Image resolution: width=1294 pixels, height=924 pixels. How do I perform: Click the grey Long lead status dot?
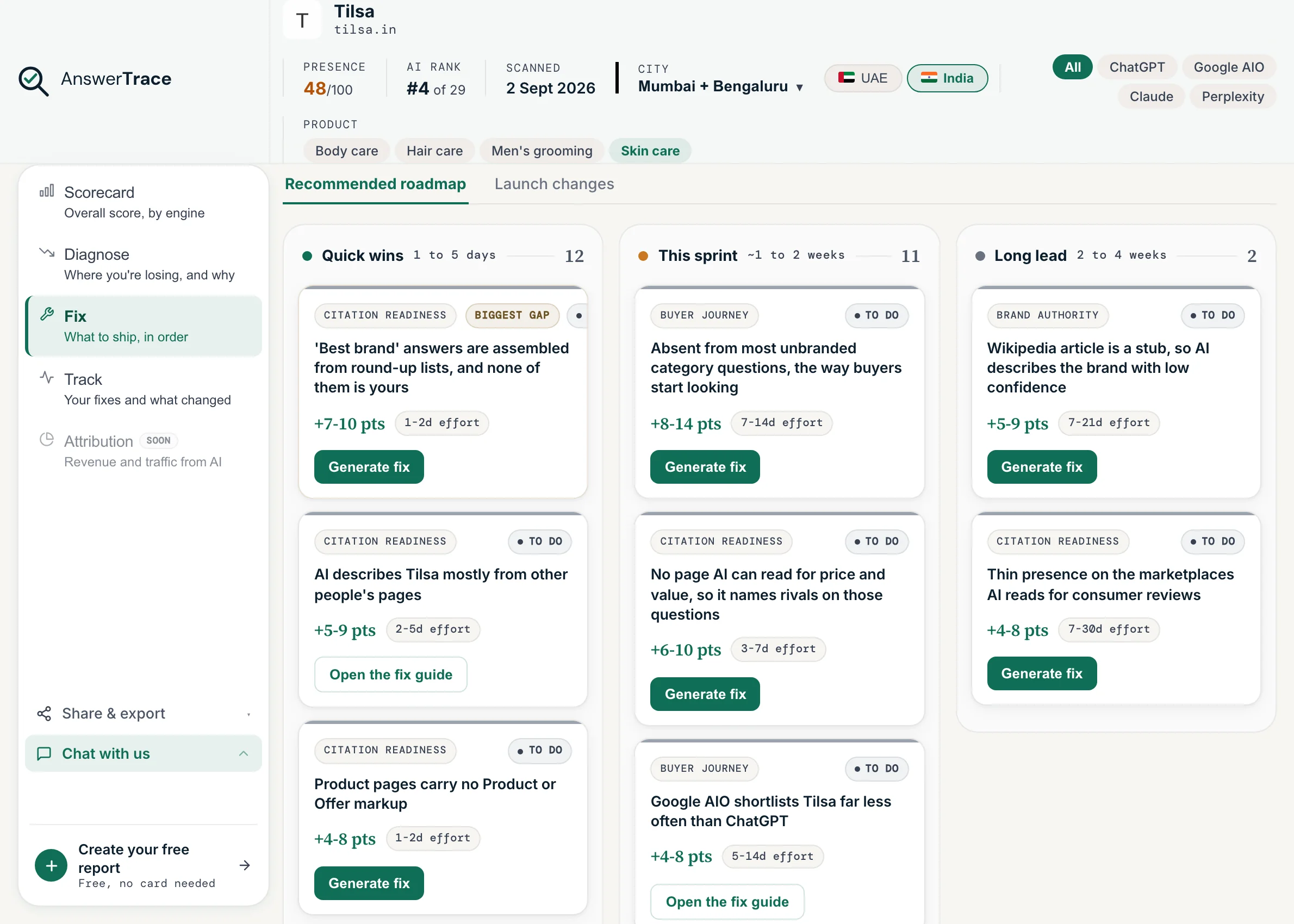(x=980, y=256)
